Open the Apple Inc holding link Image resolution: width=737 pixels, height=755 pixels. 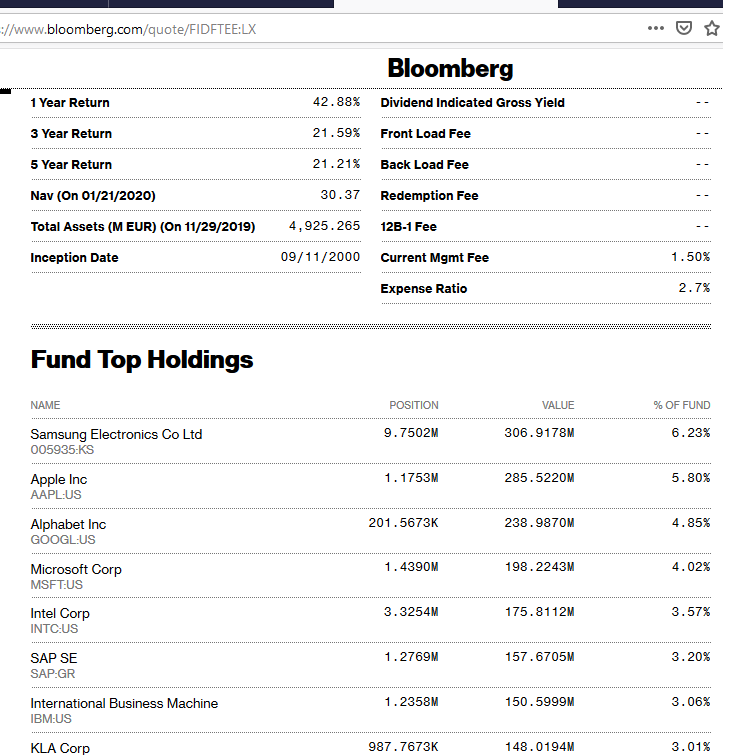(x=59, y=479)
